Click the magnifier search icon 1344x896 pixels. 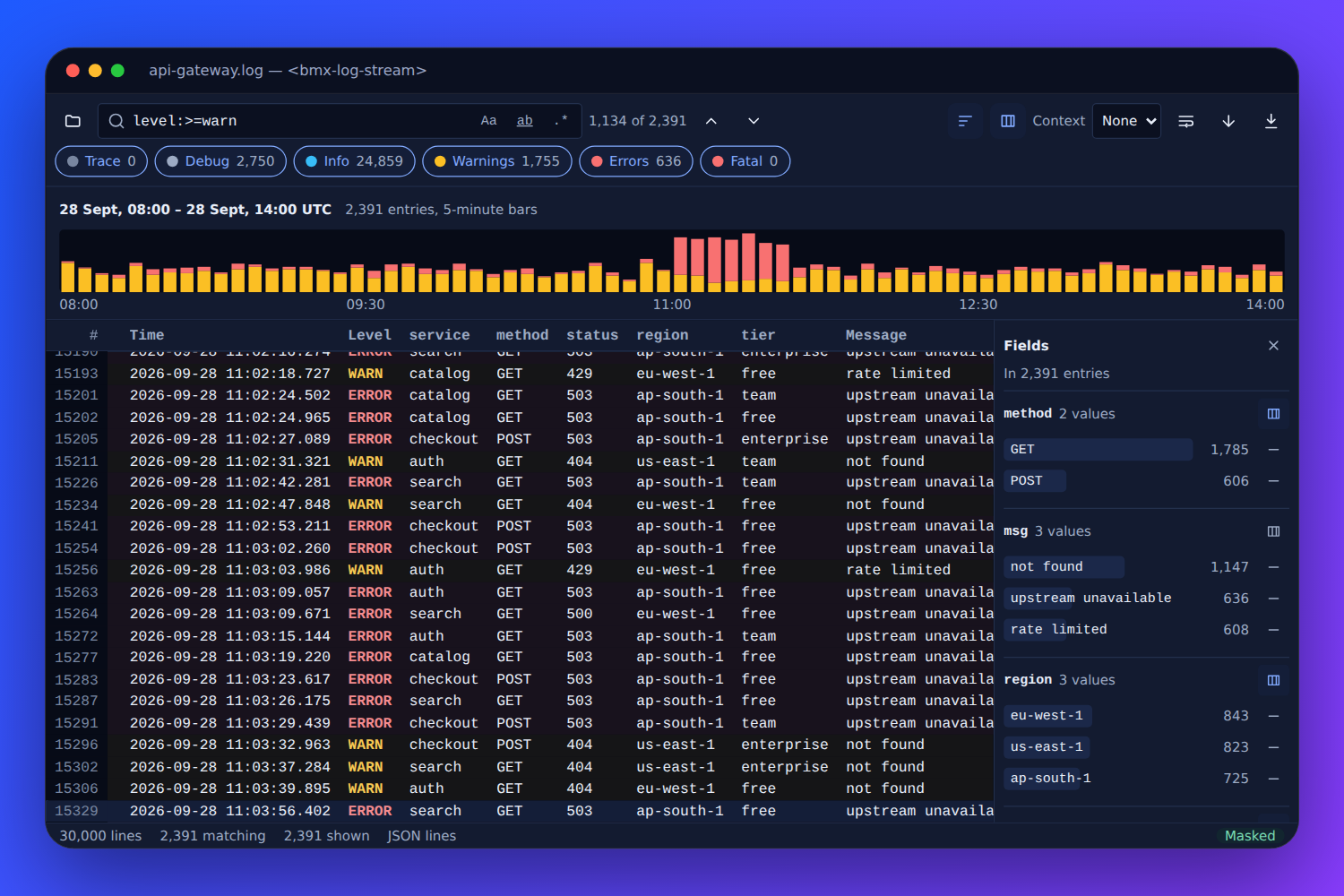point(116,121)
